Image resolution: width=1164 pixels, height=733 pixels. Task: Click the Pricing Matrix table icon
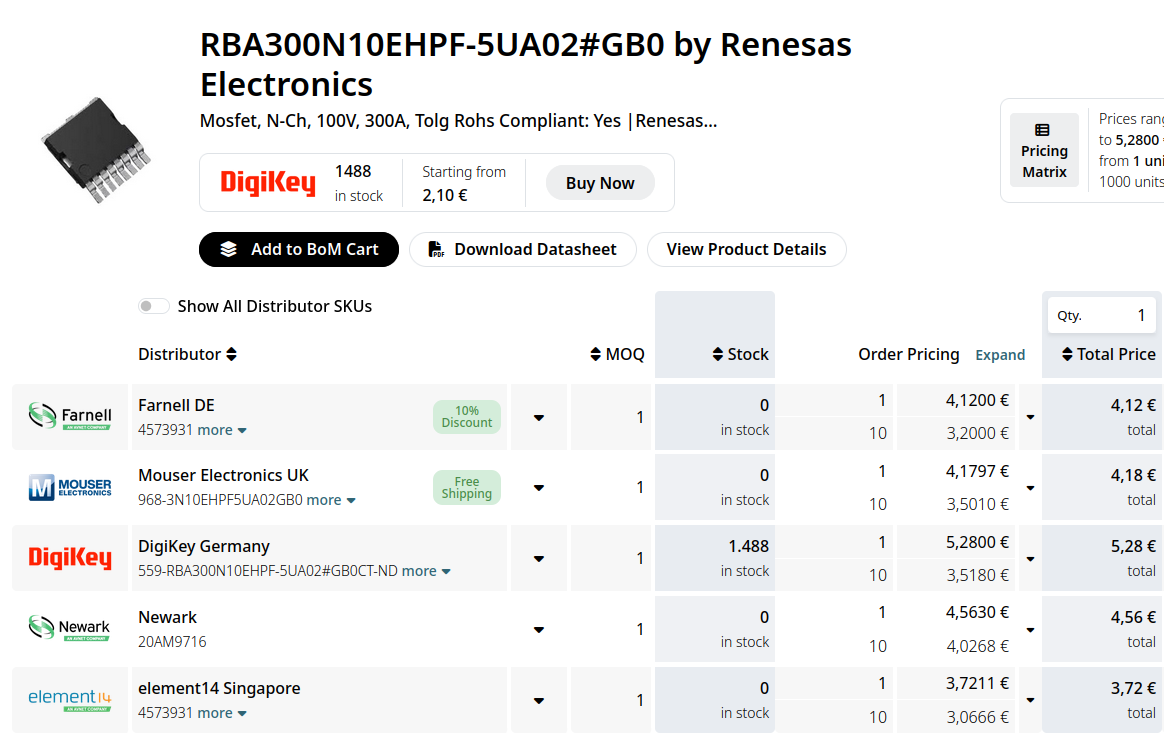point(1042,130)
